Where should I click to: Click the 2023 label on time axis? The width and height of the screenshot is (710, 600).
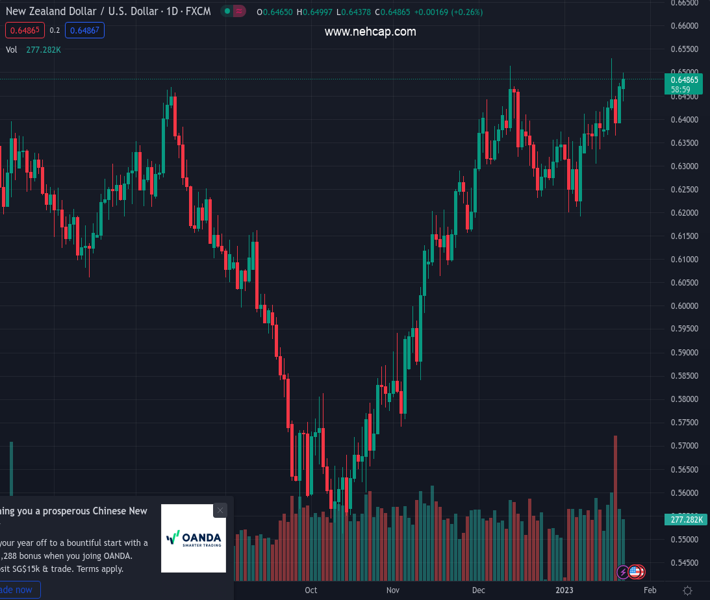[x=565, y=591]
